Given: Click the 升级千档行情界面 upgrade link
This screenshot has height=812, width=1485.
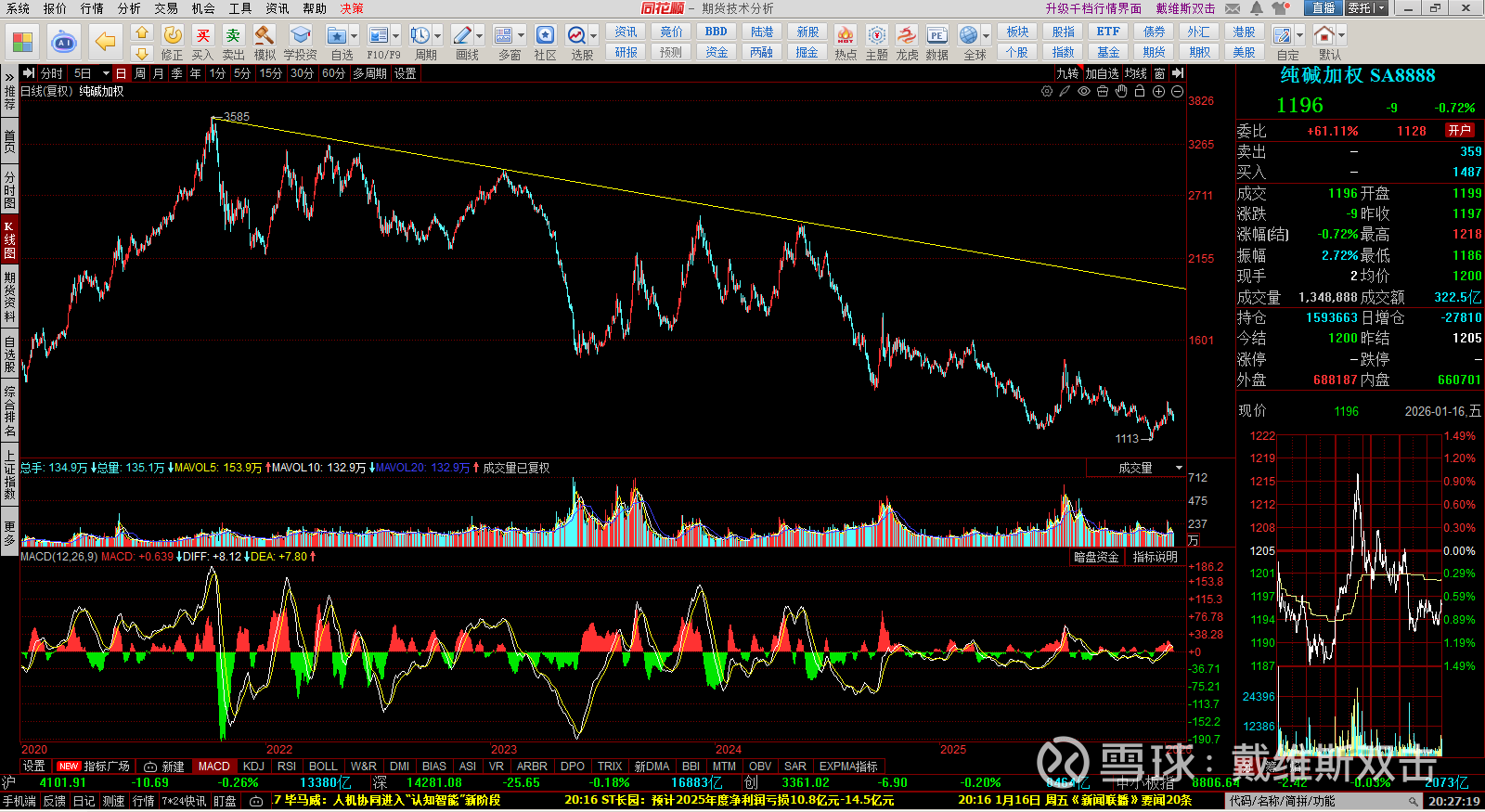Looking at the screenshot, I should pos(1093,8).
